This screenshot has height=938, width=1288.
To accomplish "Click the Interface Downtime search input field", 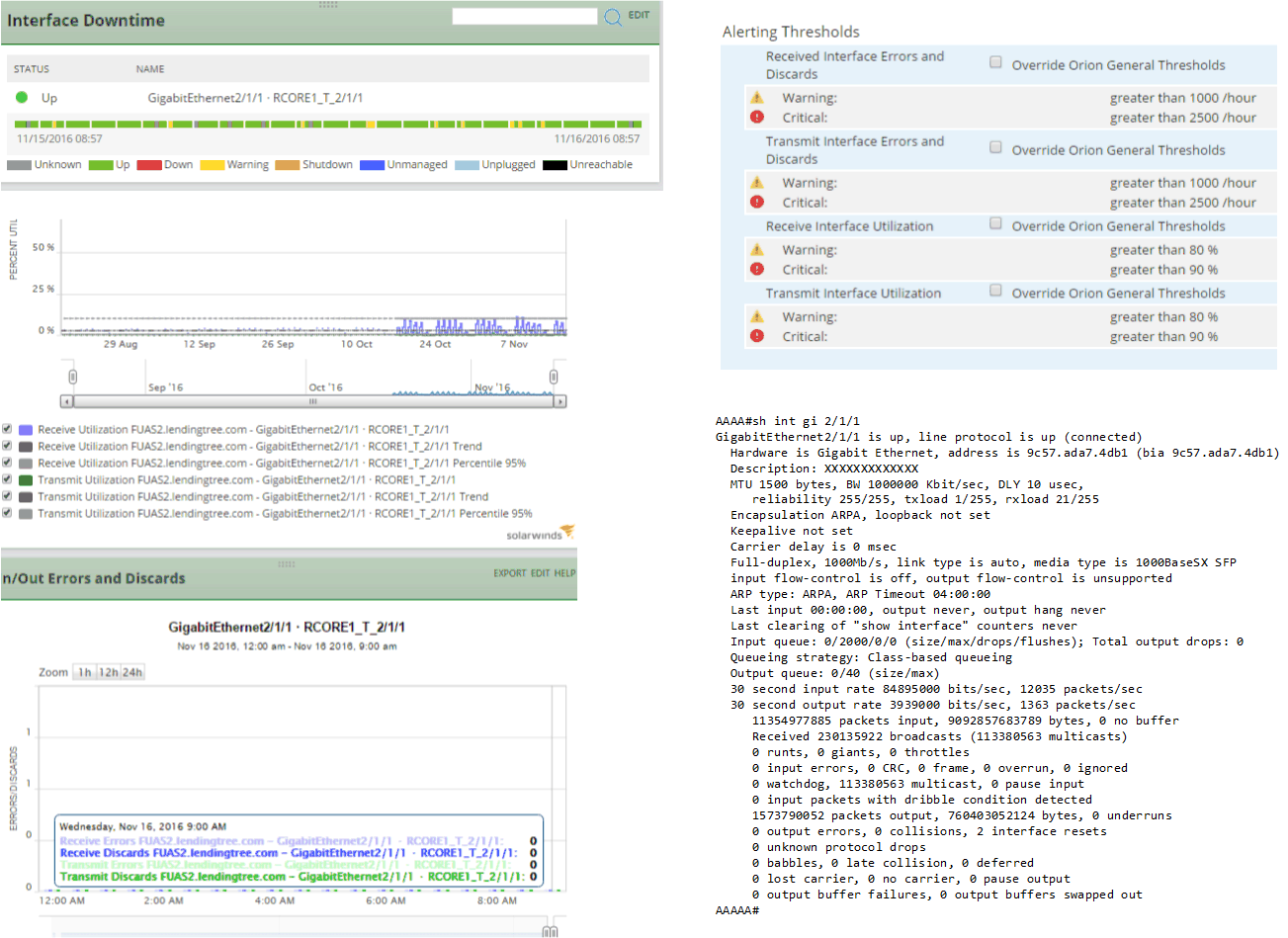I will tap(525, 17).
